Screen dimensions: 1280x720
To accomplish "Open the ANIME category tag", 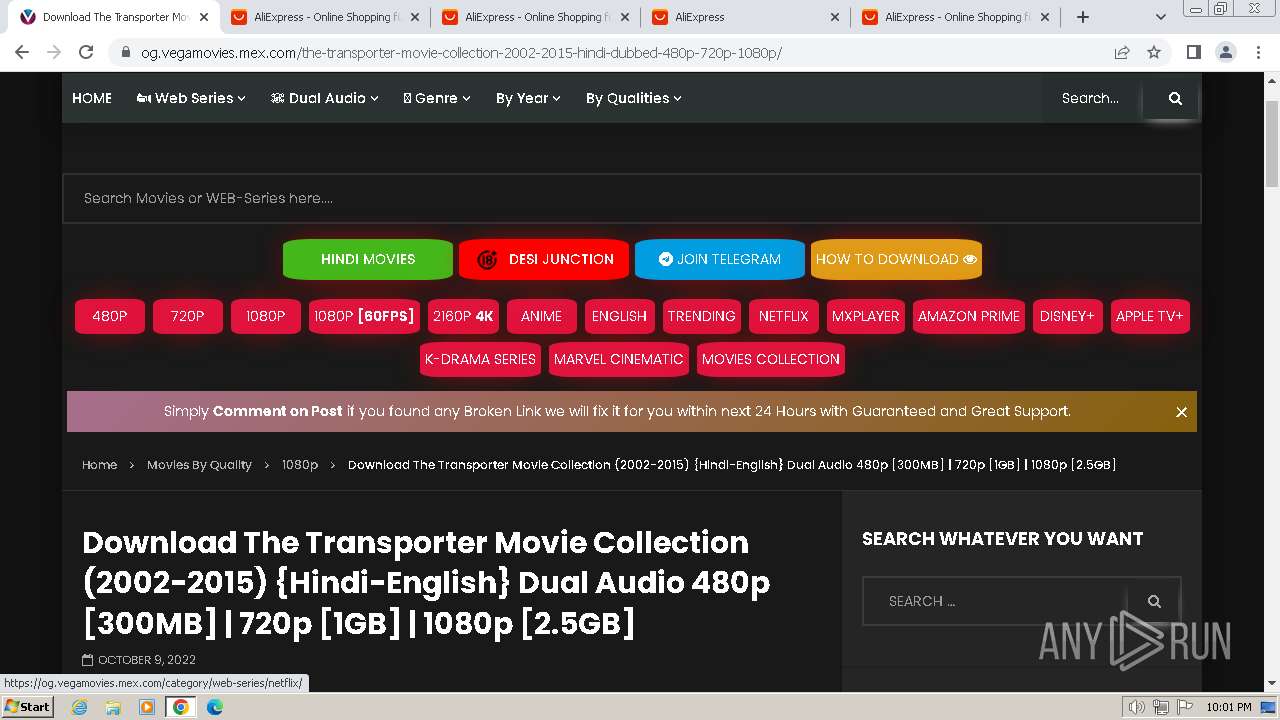I will tap(542, 316).
